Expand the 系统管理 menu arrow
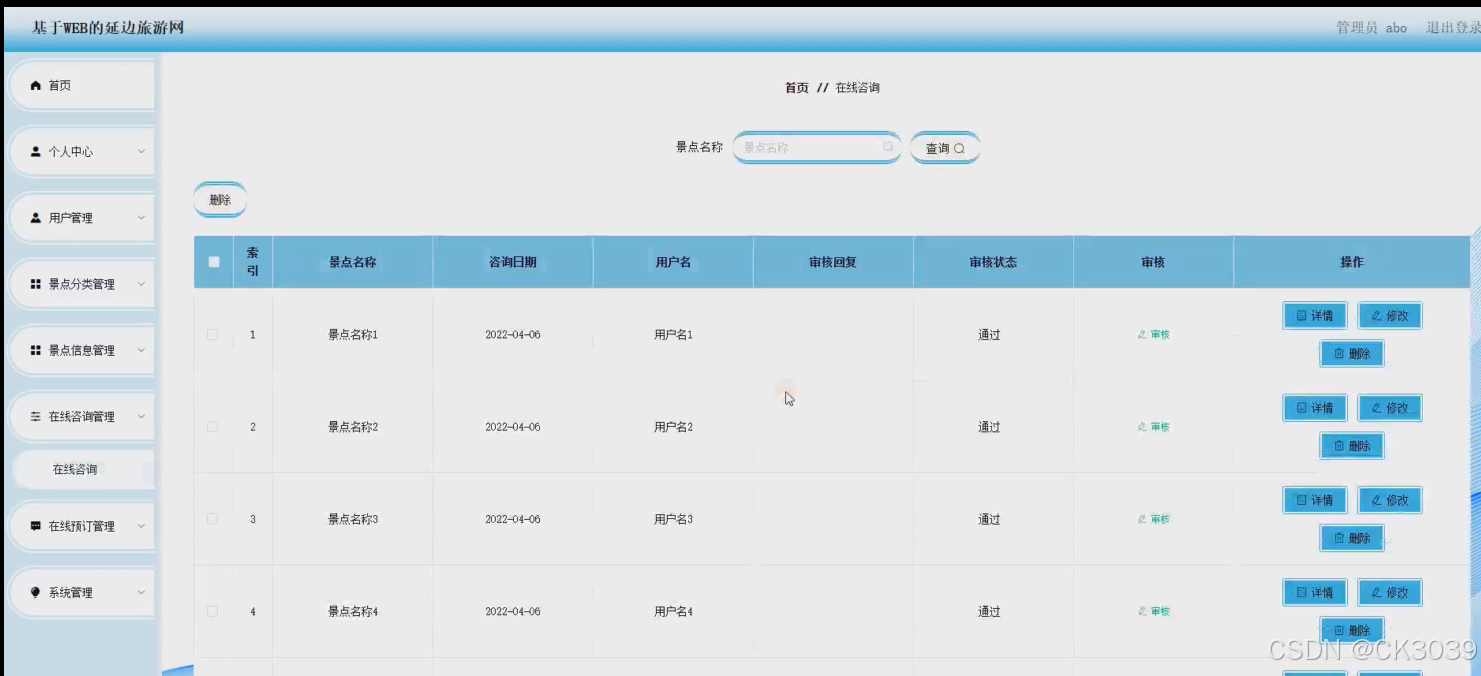Image resolution: width=1481 pixels, height=676 pixels. point(141,592)
